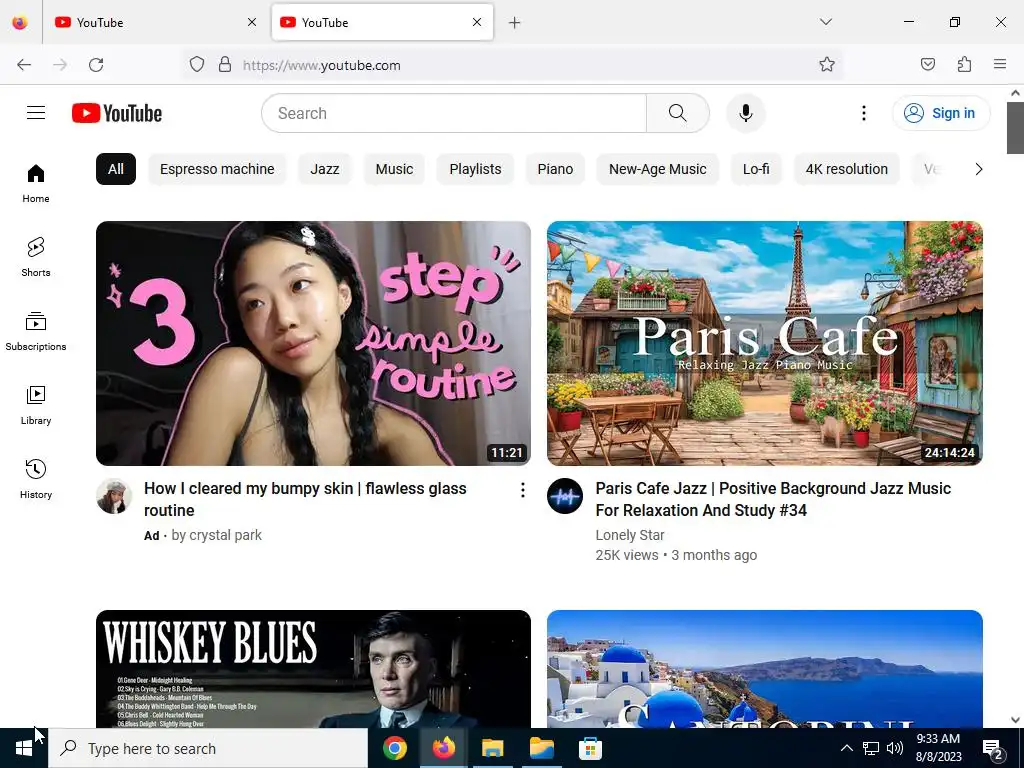Select the Jazz filter chip
This screenshot has width=1024, height=768.
(325, 169)
